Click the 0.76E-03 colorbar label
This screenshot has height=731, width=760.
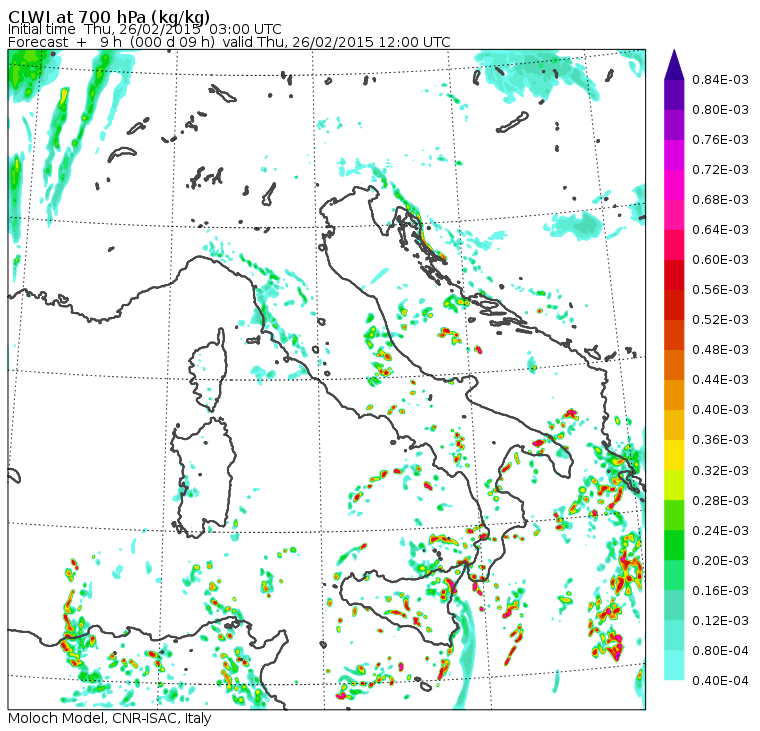[720, 140]
